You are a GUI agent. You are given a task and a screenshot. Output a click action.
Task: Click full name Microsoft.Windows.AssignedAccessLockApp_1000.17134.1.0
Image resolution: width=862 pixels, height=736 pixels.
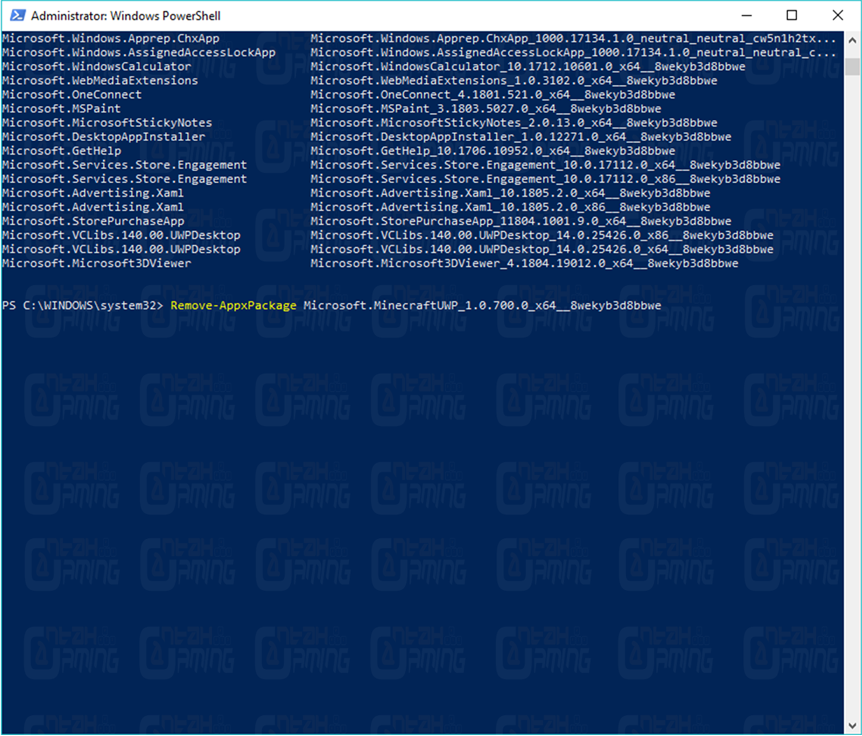click(573, 53)
